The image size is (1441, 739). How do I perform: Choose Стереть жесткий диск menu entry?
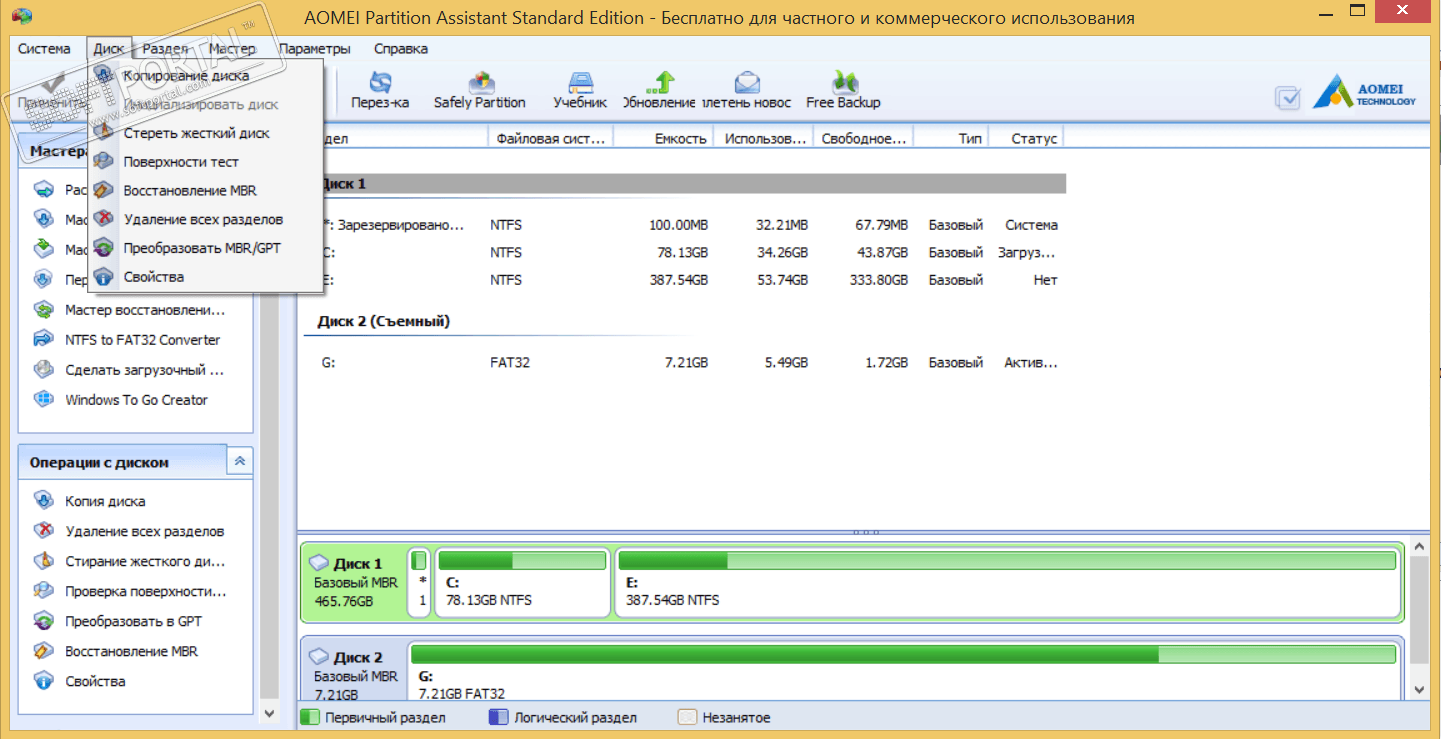click(206, 133)
